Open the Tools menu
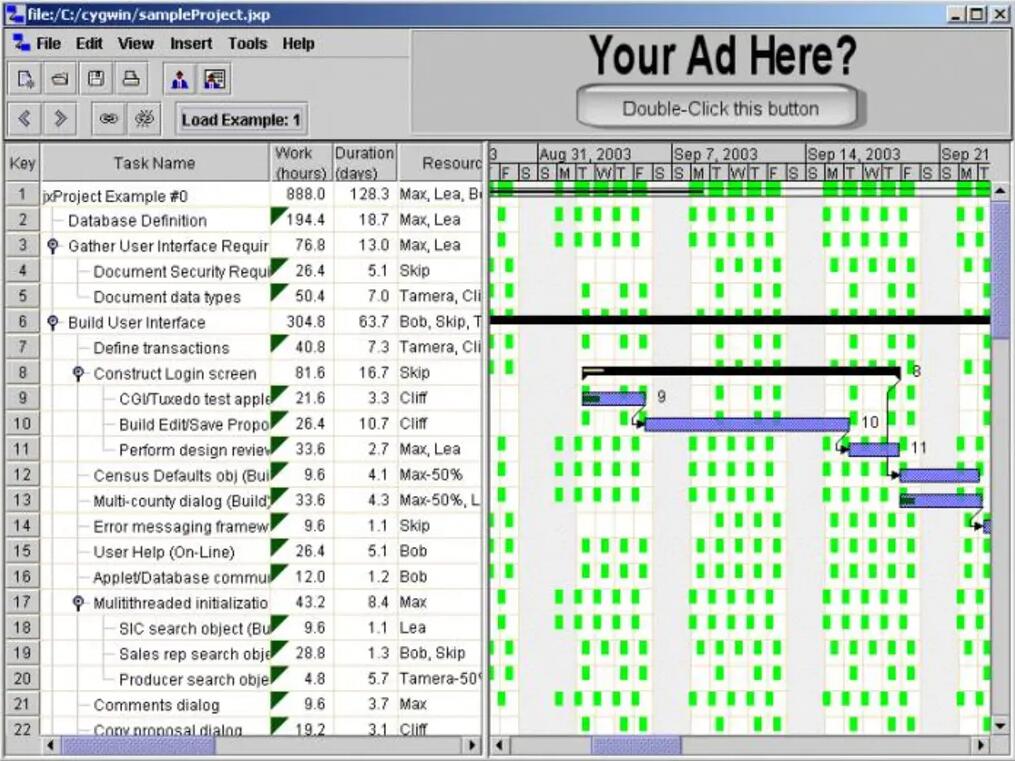 point(247,44)
